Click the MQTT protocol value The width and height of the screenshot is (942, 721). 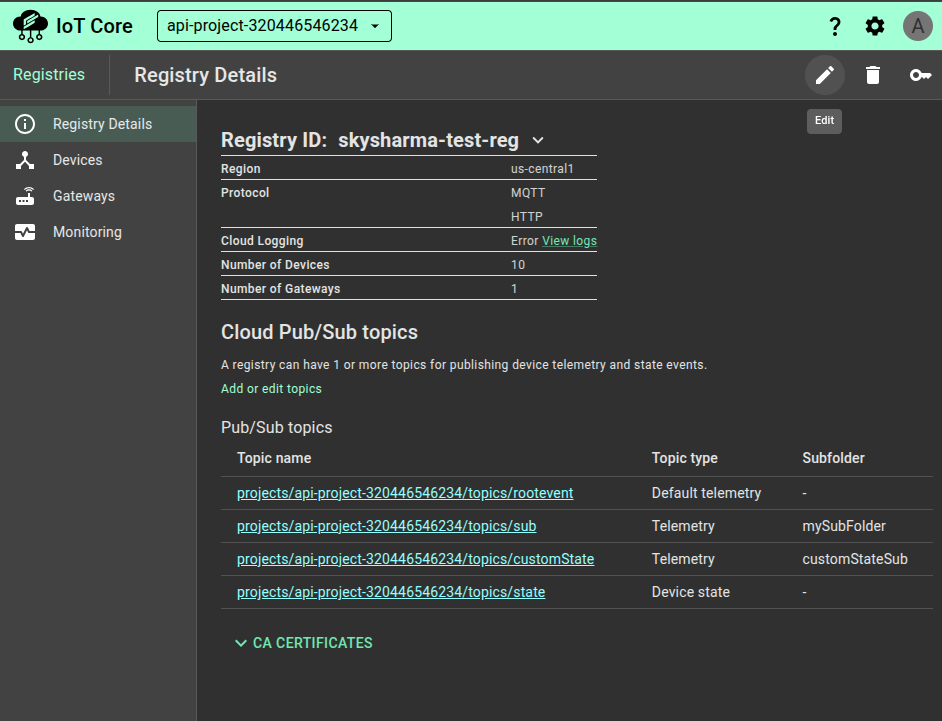point(527,193)
